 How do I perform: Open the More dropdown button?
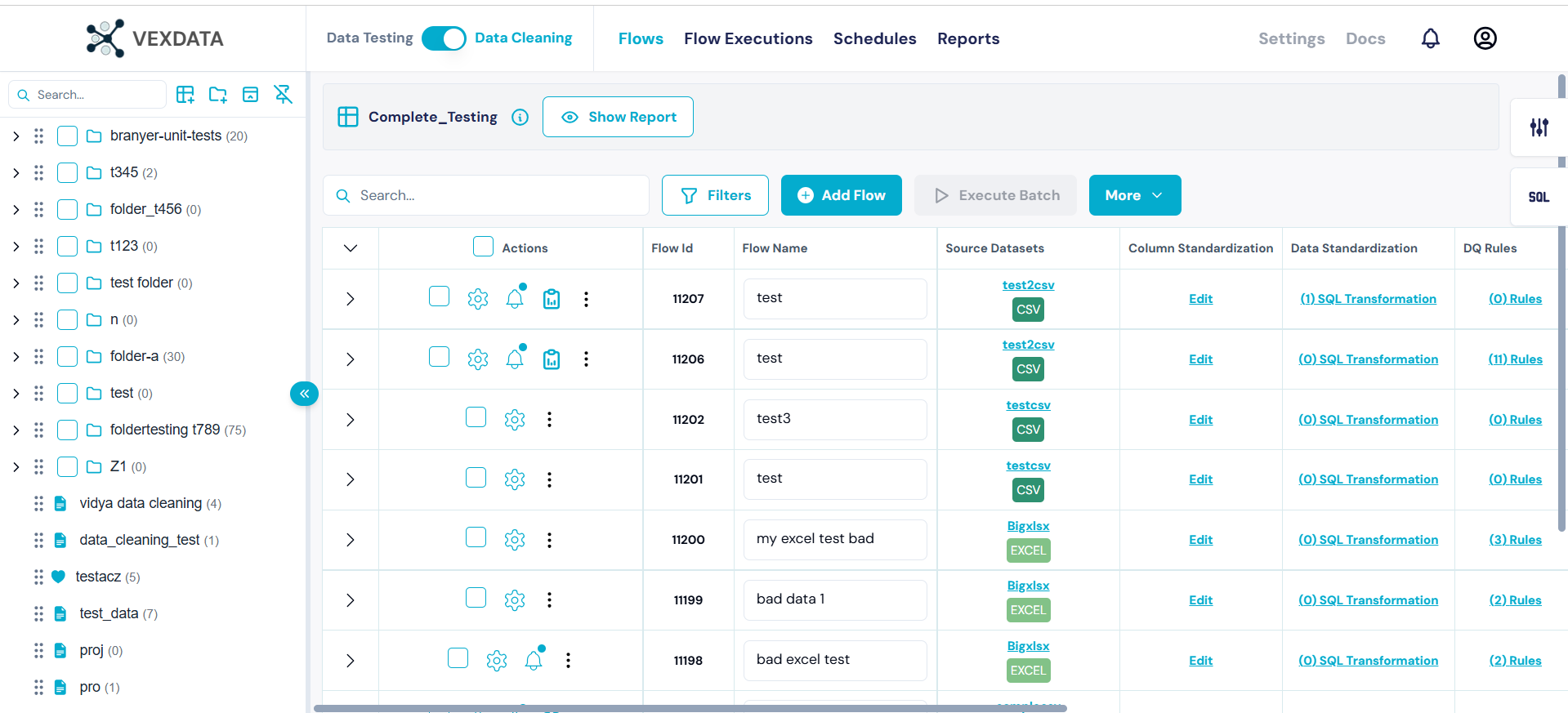point(1134,195)
